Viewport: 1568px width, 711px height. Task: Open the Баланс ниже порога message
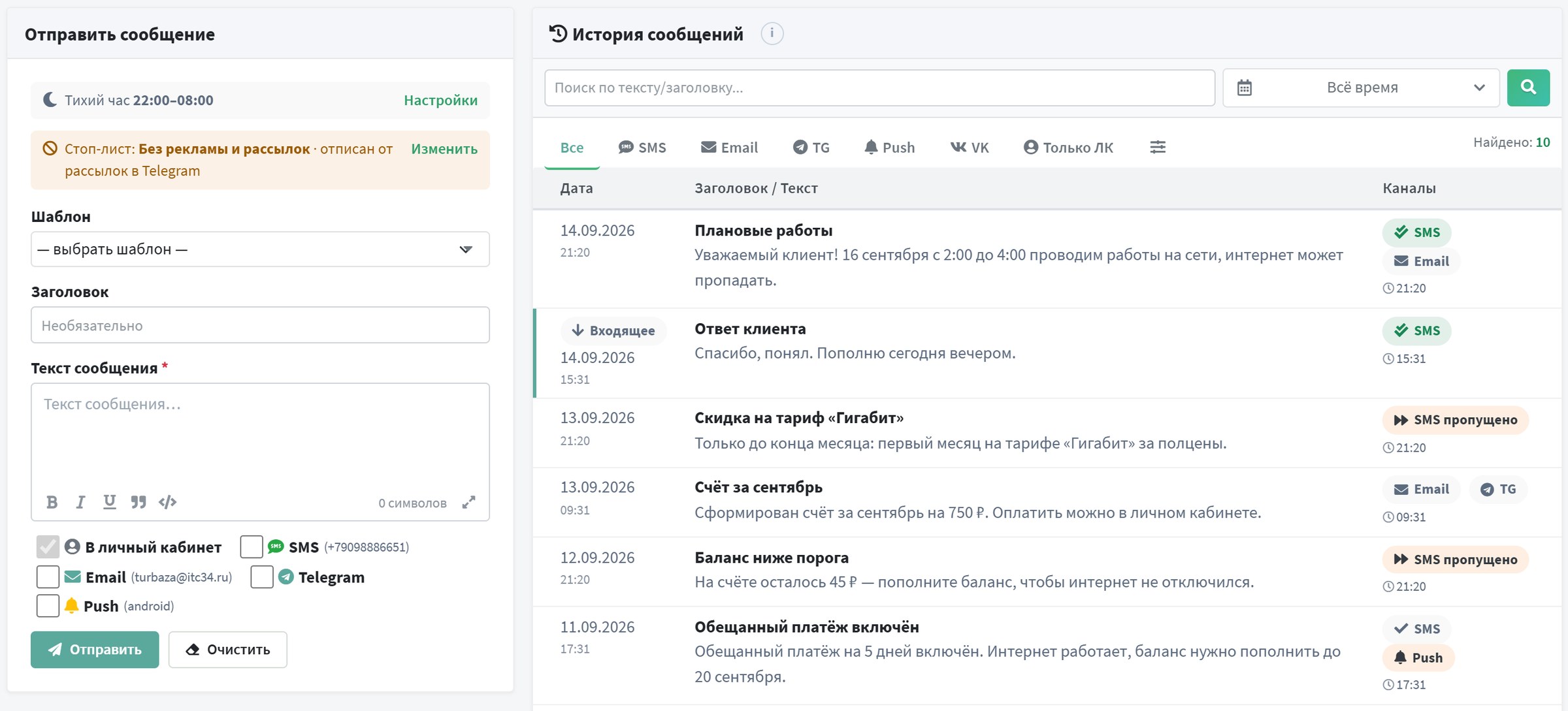(1047, 571)
